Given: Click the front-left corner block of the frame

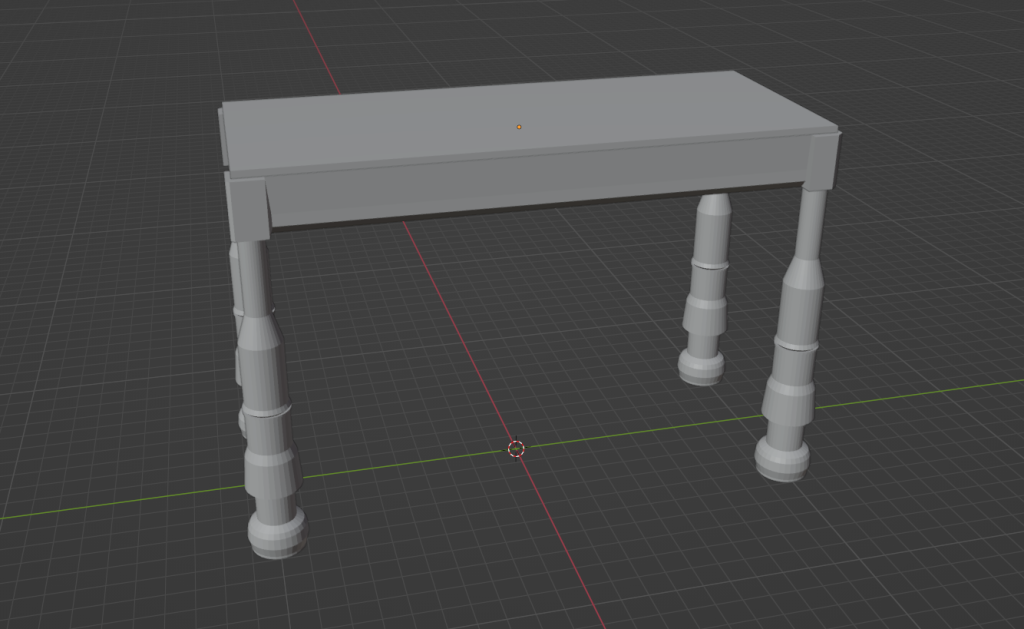Looking at the screenshot, I should tap(249, 209).
